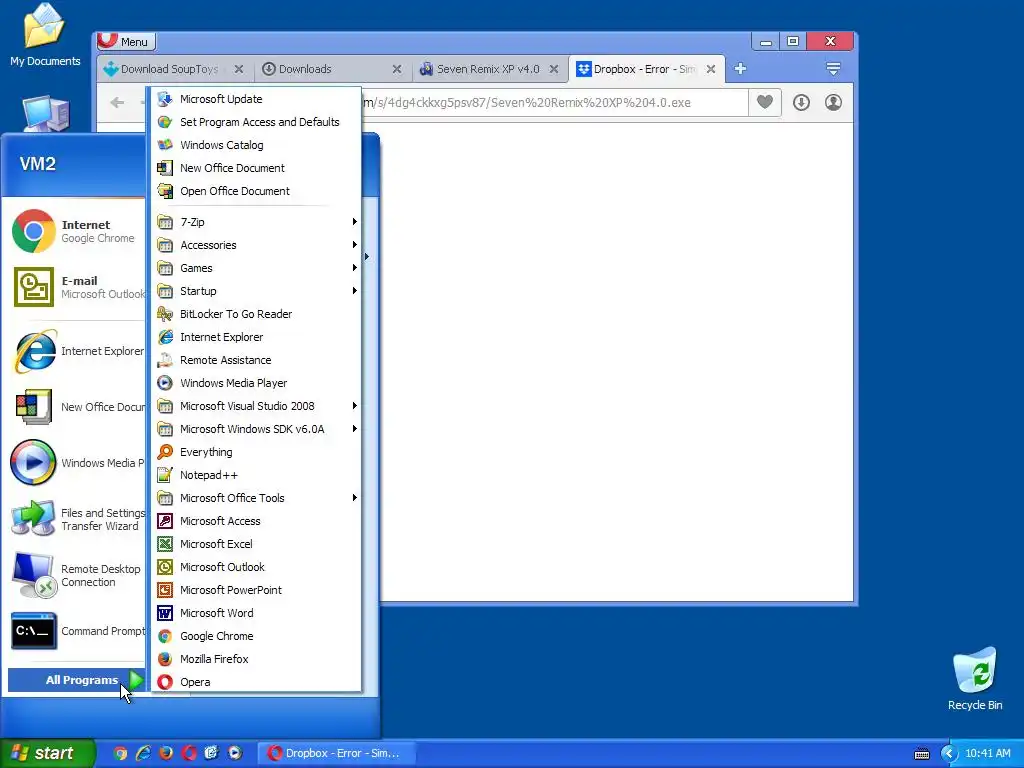Open Opera tab menu icon

pyautogui.click(x=833, y=69)
